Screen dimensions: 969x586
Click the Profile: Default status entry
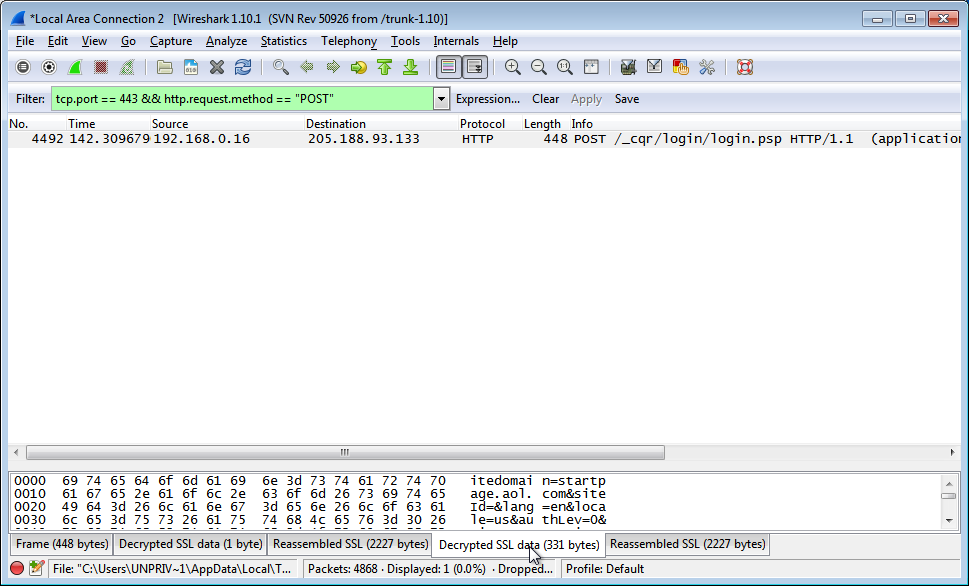tap(604, 569)
